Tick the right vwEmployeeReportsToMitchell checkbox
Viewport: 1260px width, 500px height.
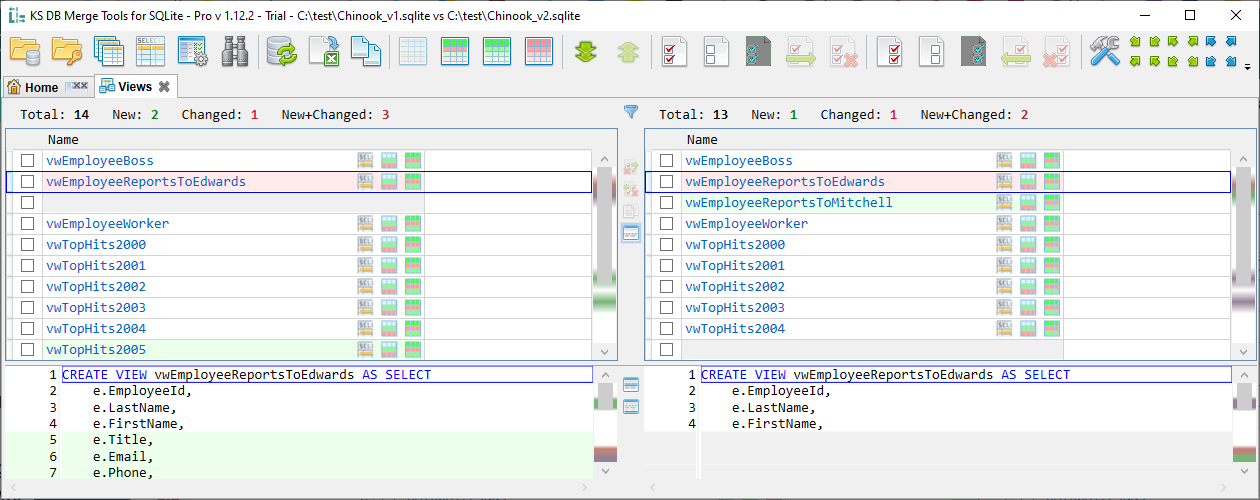[x=666, y=203]
